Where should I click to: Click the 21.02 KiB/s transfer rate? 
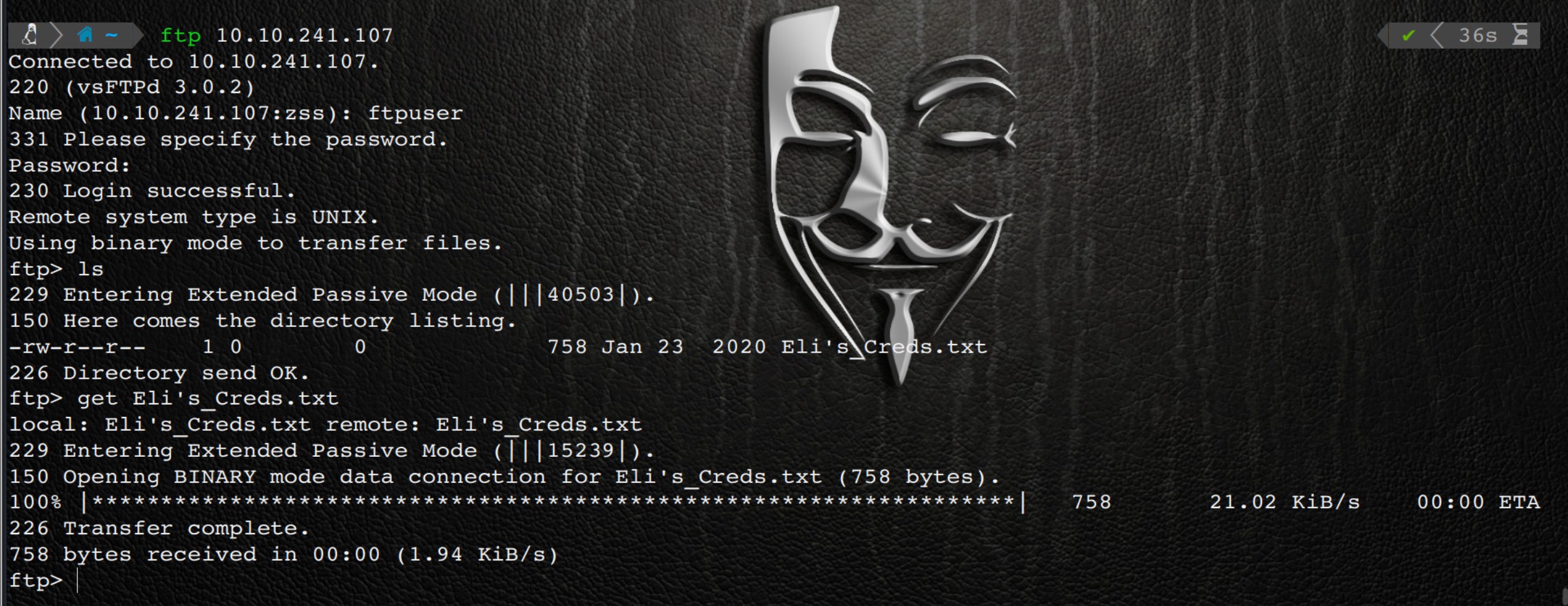point(1285,502)
